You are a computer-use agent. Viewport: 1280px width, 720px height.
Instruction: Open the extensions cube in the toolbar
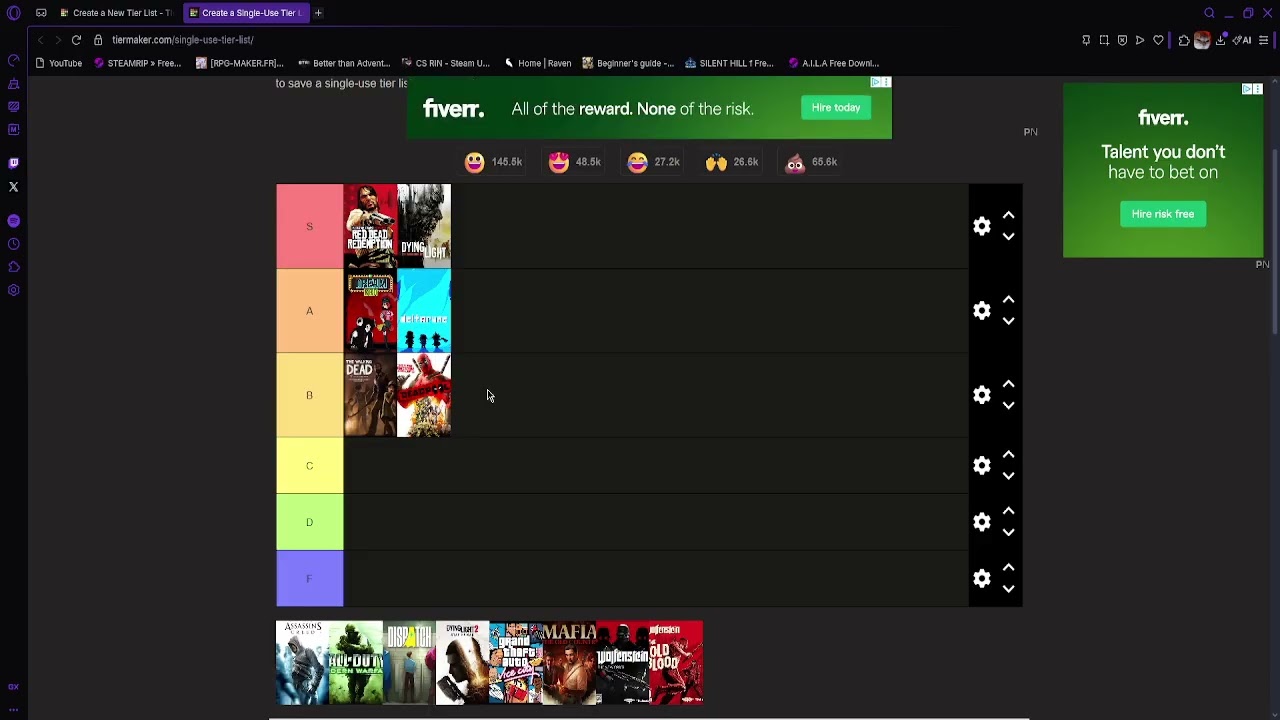click(x=1184, y=40)
